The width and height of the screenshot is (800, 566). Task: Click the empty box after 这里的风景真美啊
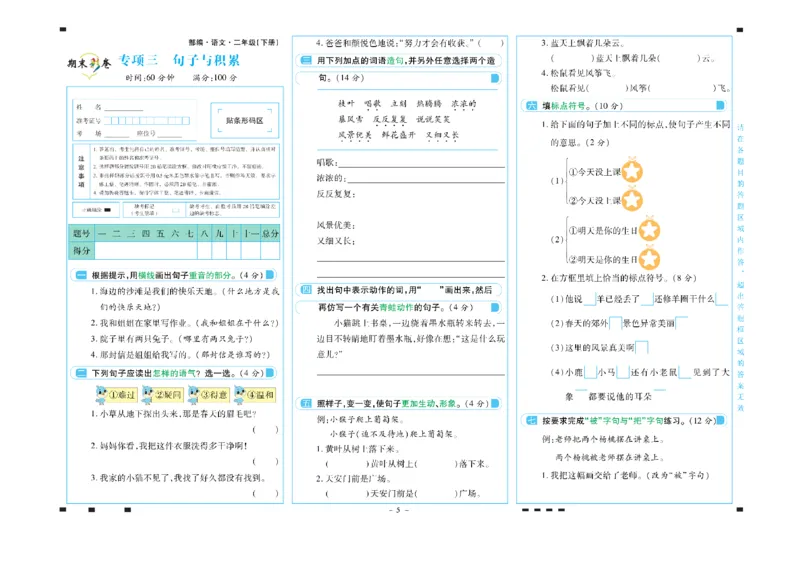coord(642,348)
